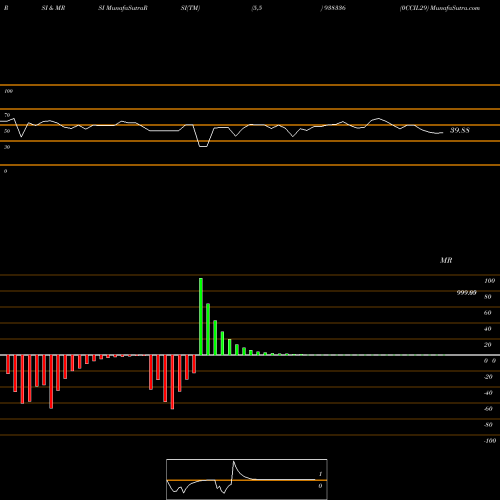Click the 100 label on MR axis
Screen dimensions: 500x500
tap(490, 281)
